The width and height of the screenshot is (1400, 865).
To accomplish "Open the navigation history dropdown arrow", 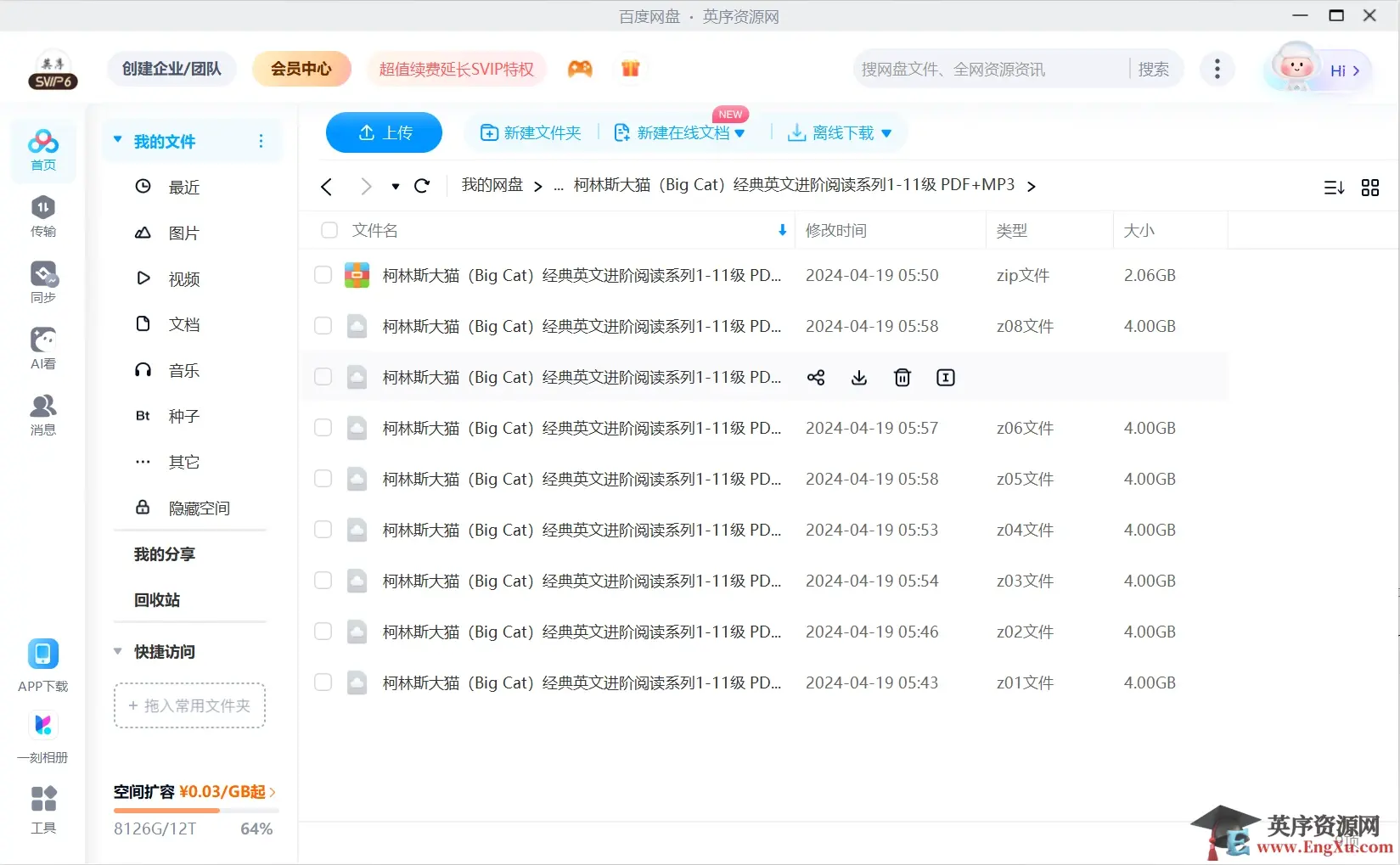I will pyautogui.click(x=396, y=187).
